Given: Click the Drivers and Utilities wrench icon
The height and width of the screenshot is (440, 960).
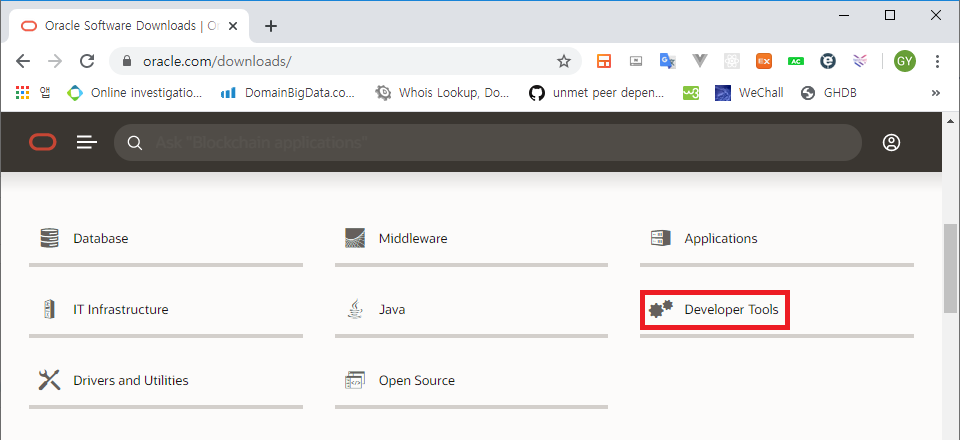Looking at the screenshot, I should [x=49, y=380].
